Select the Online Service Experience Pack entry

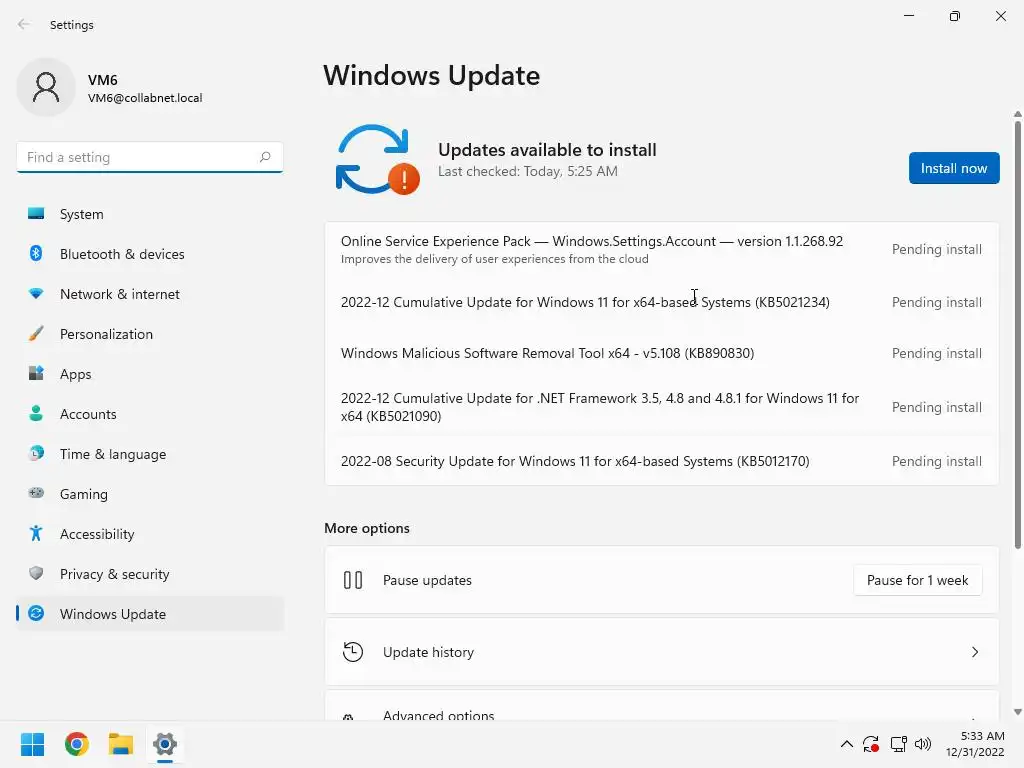(x=662, y=249)
